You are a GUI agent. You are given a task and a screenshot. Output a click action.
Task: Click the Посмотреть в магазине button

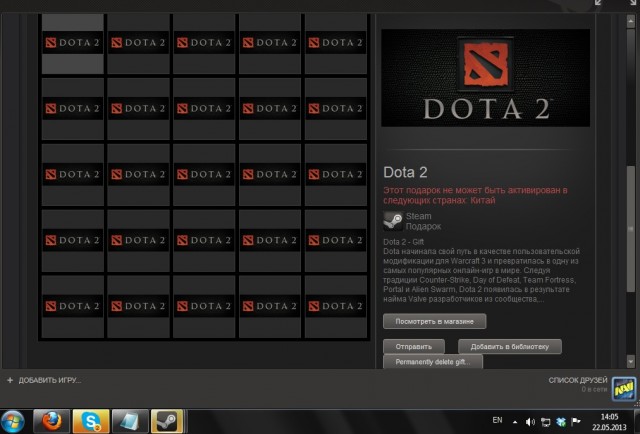[434, 321]
